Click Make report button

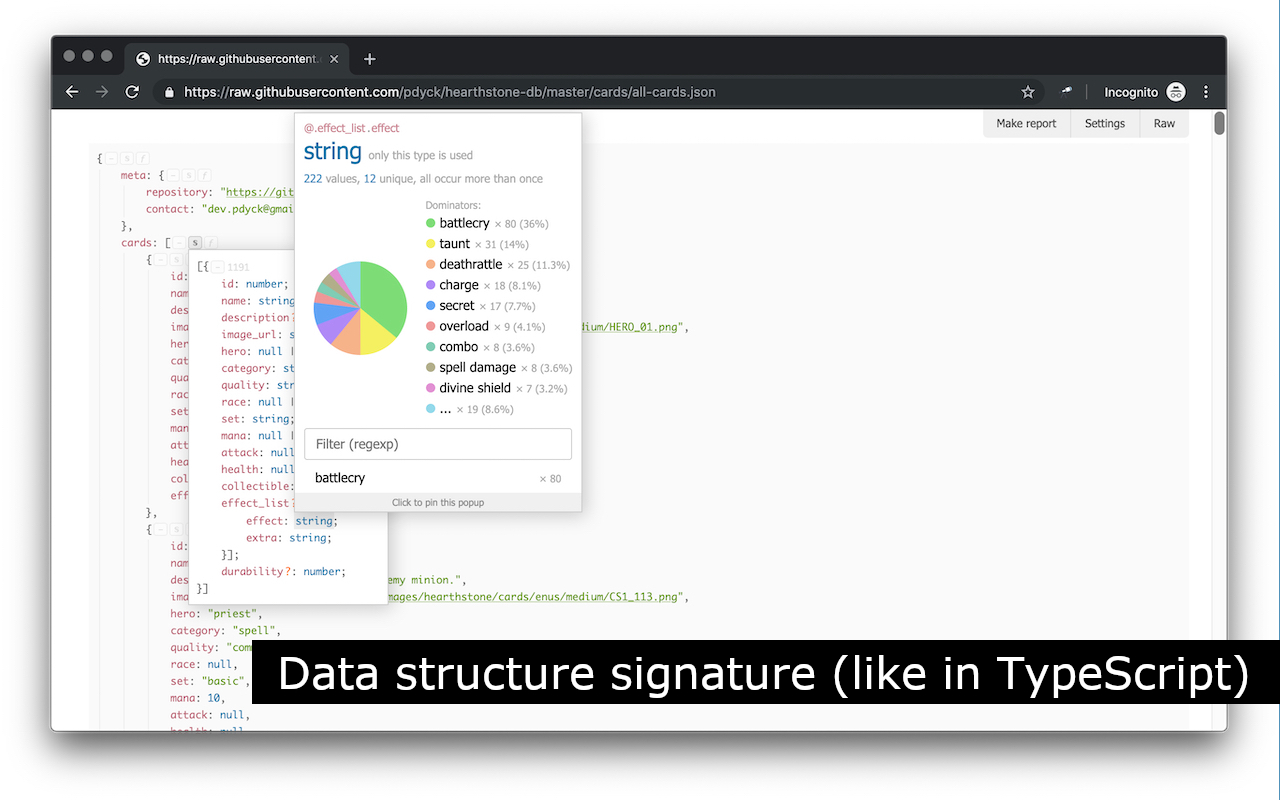point(1026,124)
